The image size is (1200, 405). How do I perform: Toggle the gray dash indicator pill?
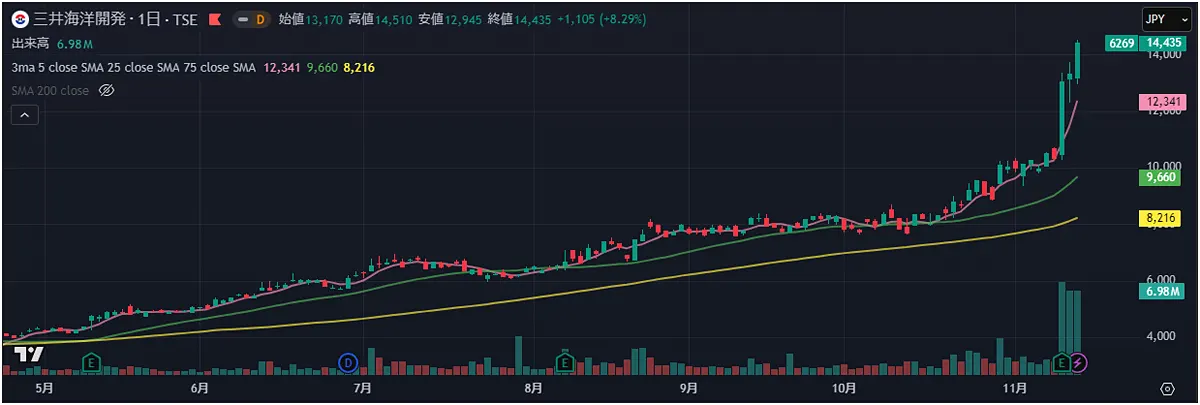[242, 19]
